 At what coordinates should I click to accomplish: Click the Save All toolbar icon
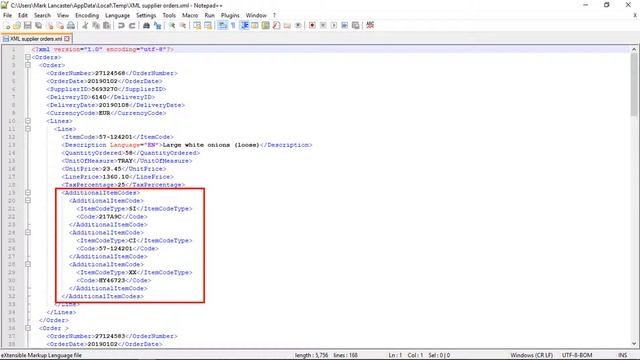coord(38,25)
